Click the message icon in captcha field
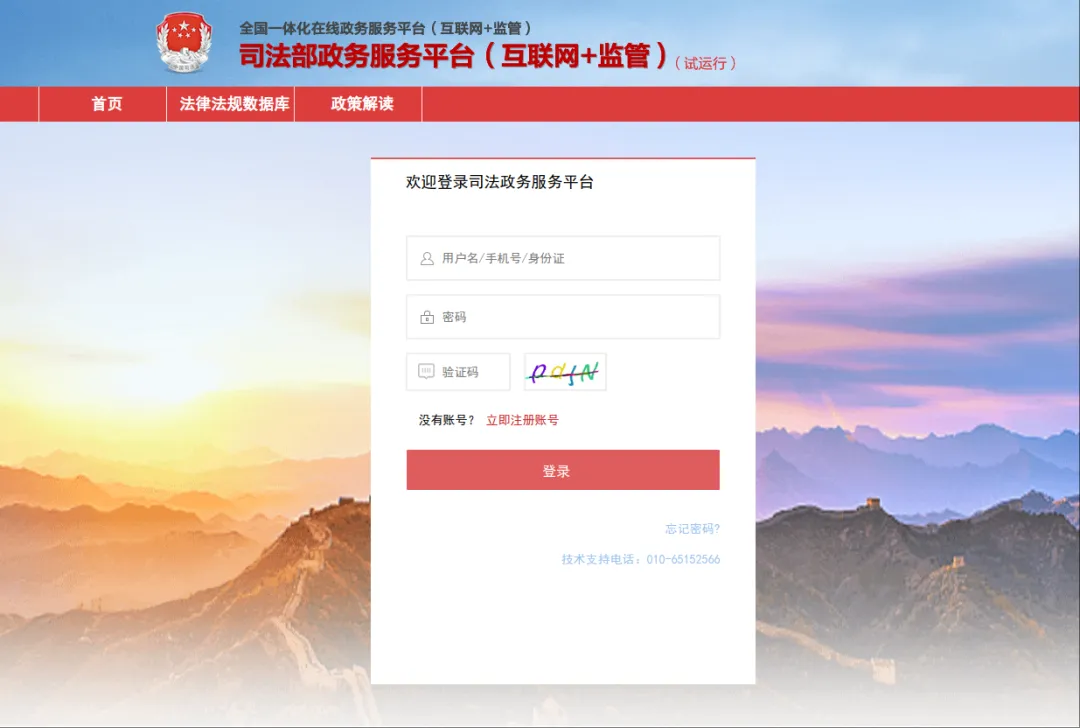Screen dimensions: 1080x728 tap(426, 372)
